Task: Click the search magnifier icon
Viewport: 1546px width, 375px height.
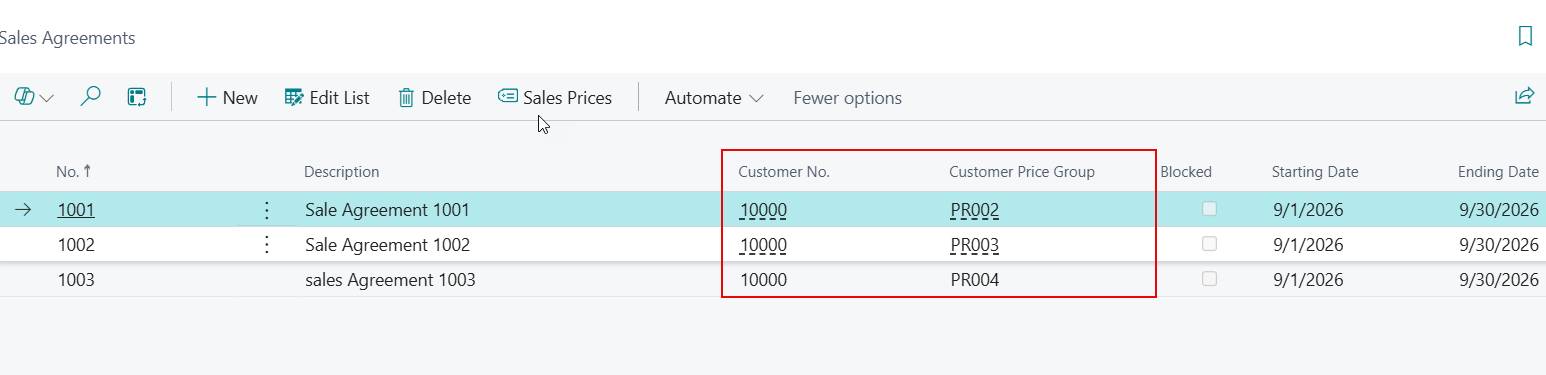Action: coord(90,97)
